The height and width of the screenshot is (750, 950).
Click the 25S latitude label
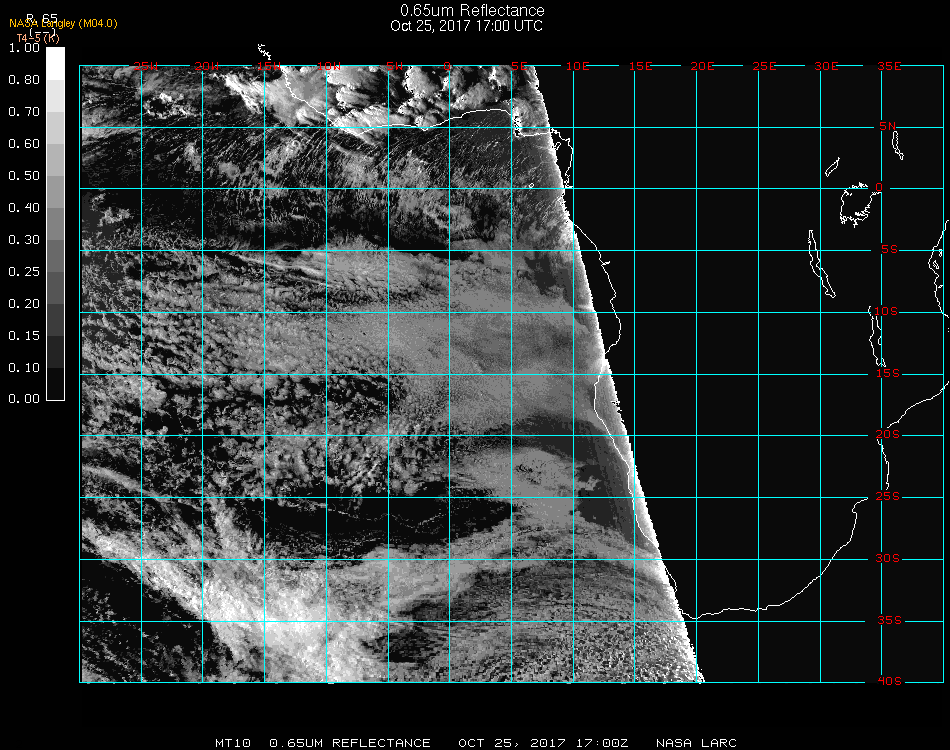pyautogui.click(x=888, y=496)
